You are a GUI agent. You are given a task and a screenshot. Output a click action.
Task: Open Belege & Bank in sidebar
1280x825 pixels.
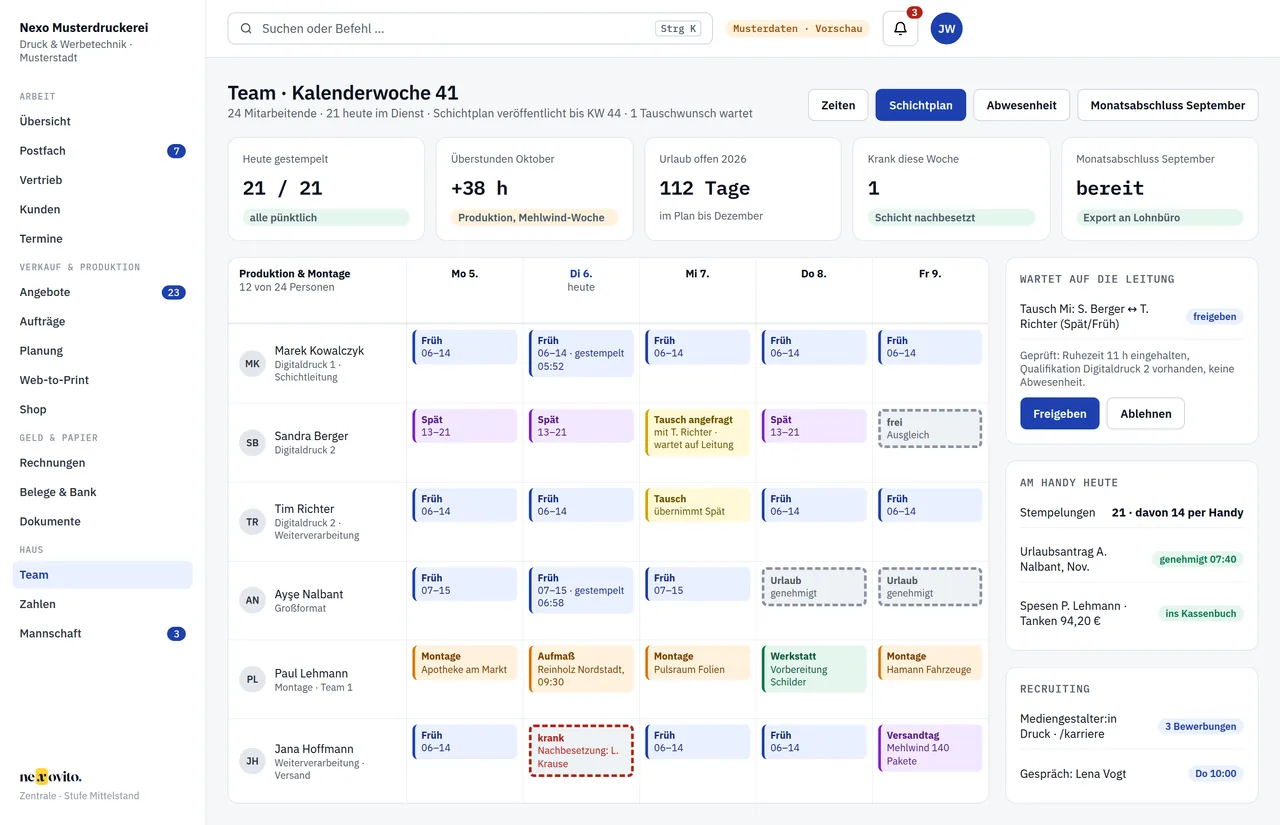coord(102,492)
